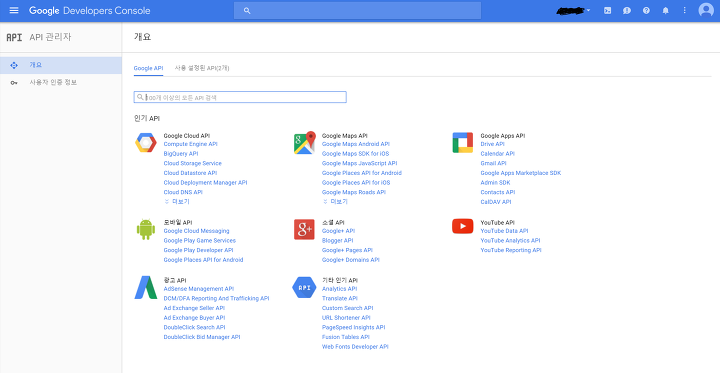Open the help question-mark icon

[646, 11]
